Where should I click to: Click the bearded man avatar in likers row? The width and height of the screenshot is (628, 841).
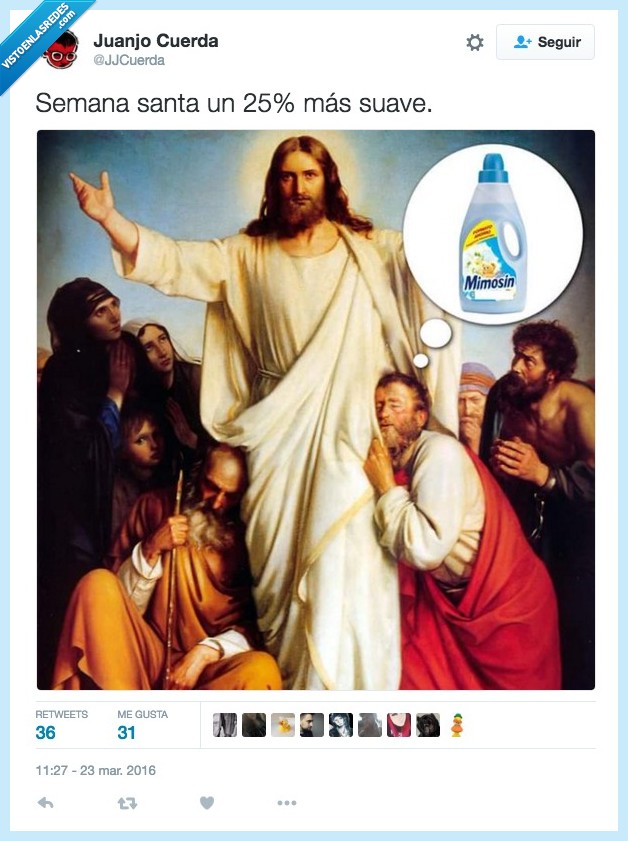[312, 725]
